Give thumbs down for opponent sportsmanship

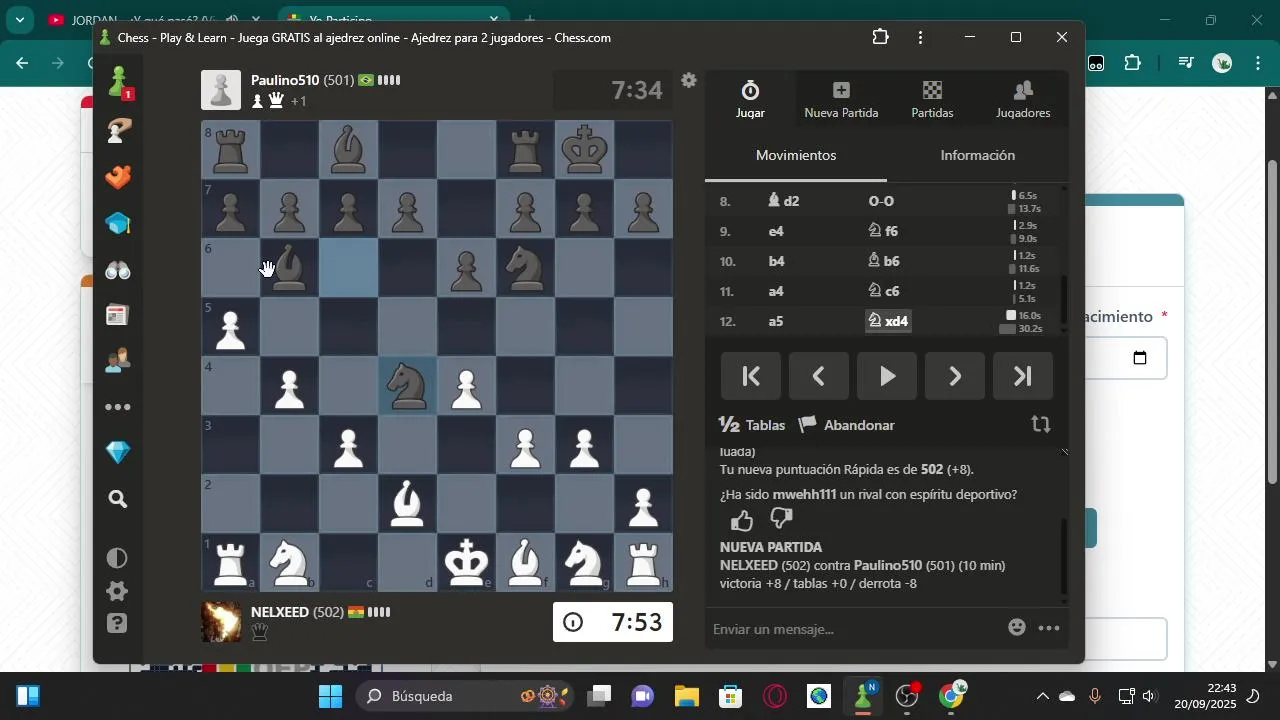pos(782,519)
